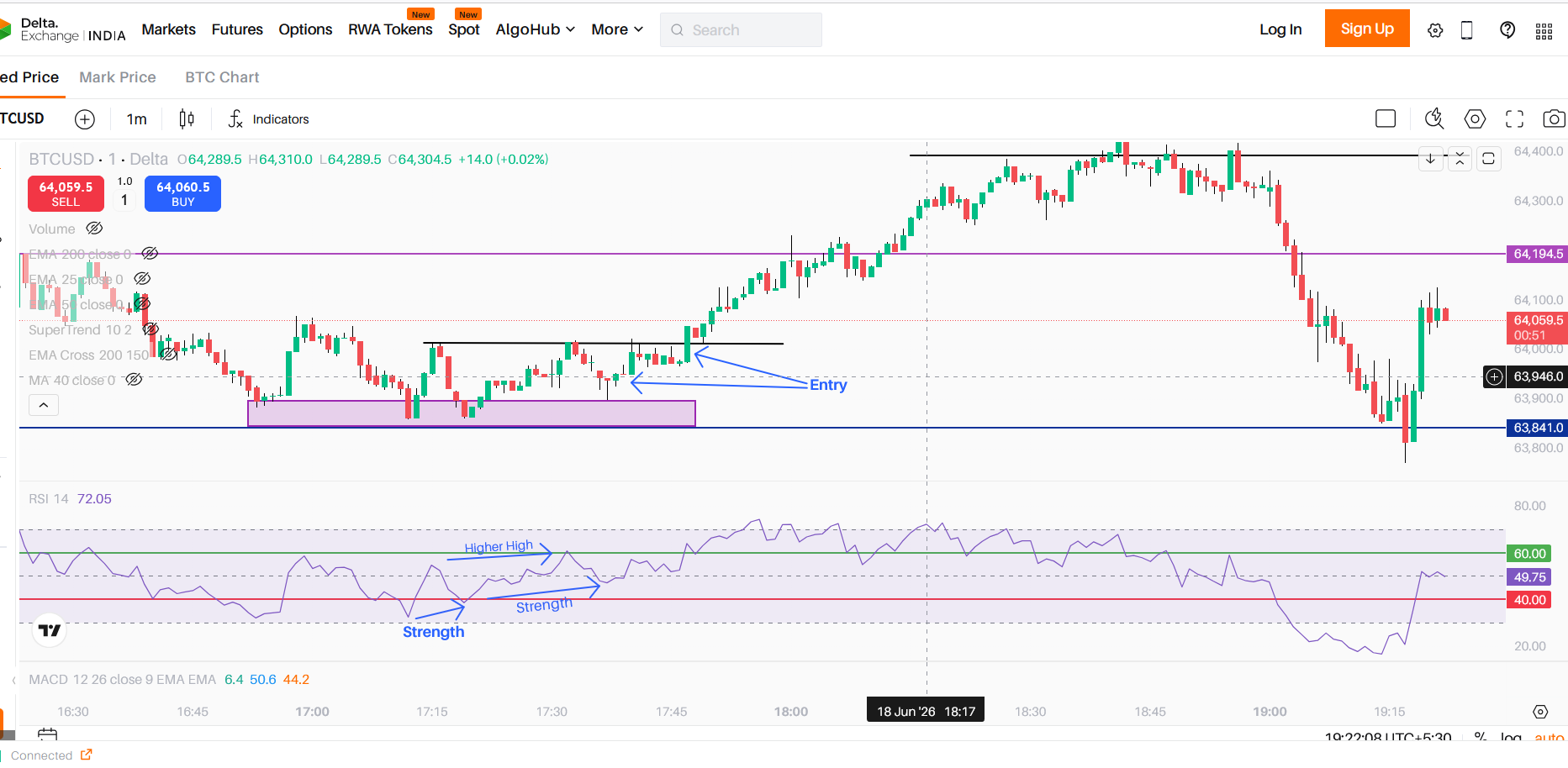Click the red RSI 40.00 level label

[1529, 600]
